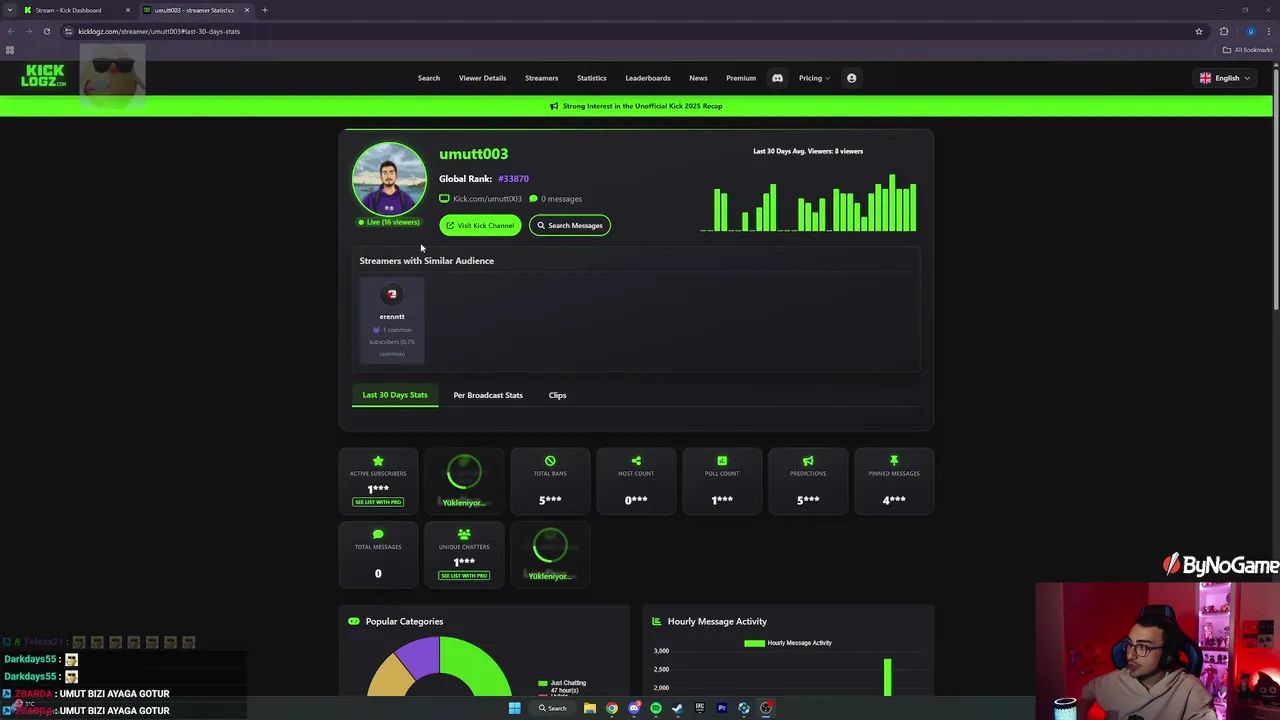The height and width of the screenshot is (720, 1280).
Task: Open the Search nav item
Action: click(x=429, y=78)
